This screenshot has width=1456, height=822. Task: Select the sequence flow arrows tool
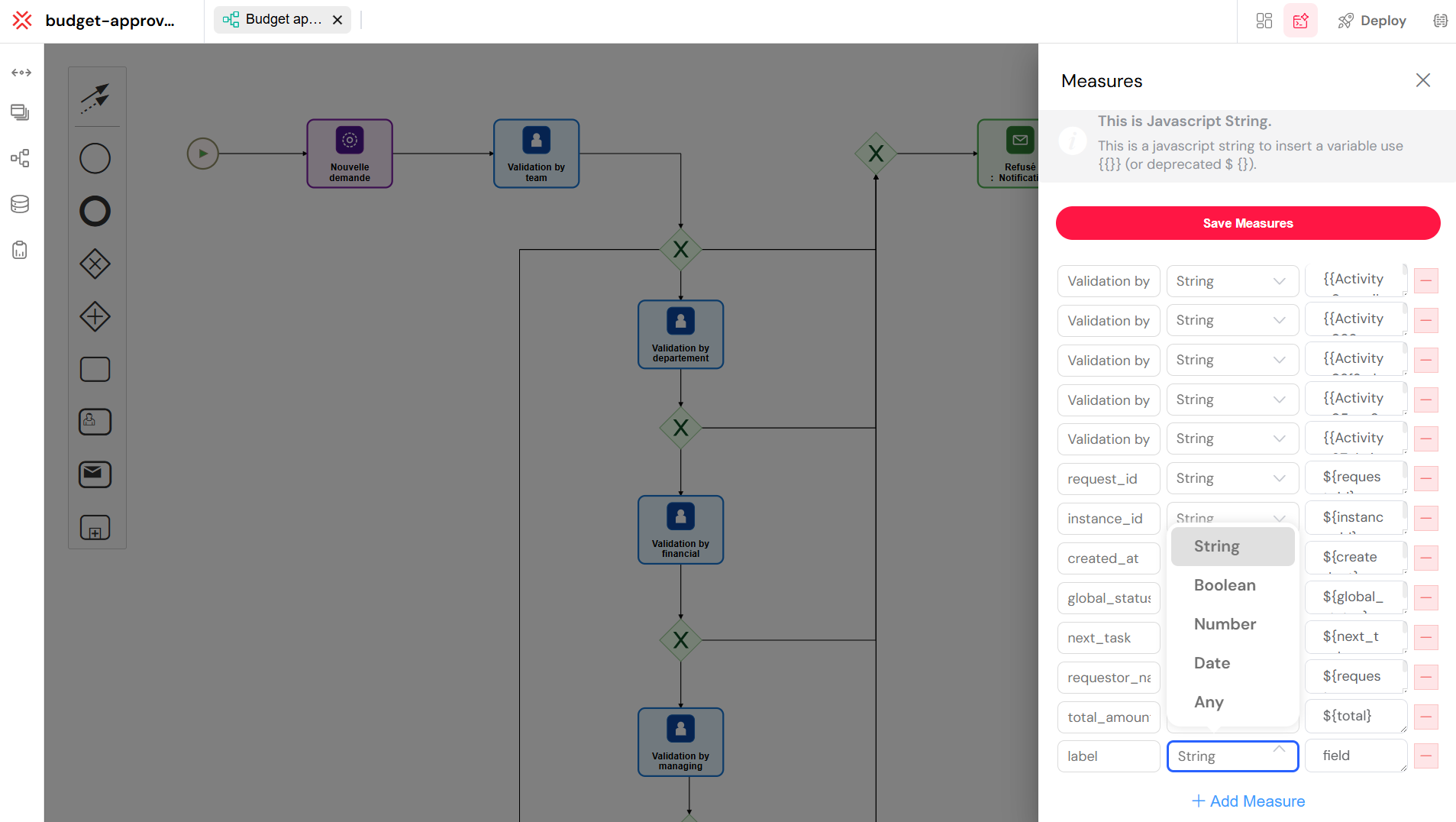point(96,97)
